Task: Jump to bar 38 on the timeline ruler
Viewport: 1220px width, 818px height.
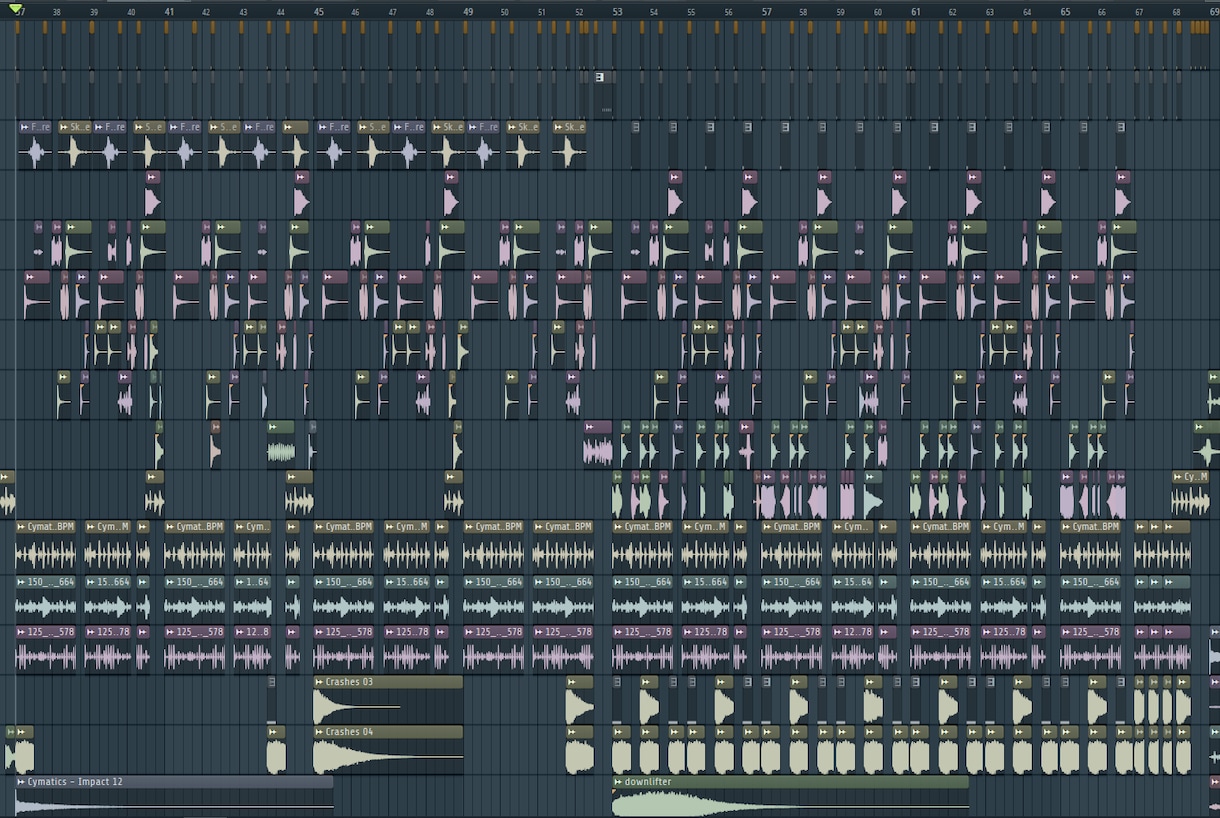Action: [x=56, y=12]
